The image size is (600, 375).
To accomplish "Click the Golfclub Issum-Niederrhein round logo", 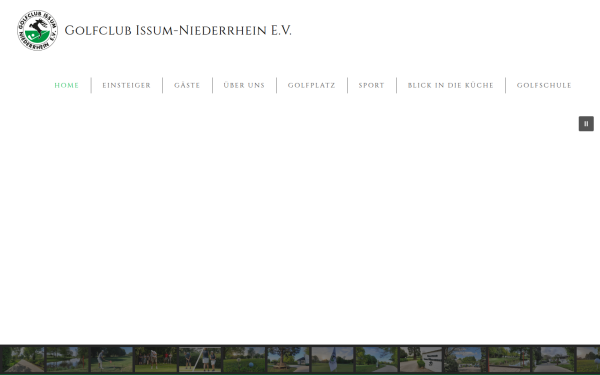I will pos(37,30).
